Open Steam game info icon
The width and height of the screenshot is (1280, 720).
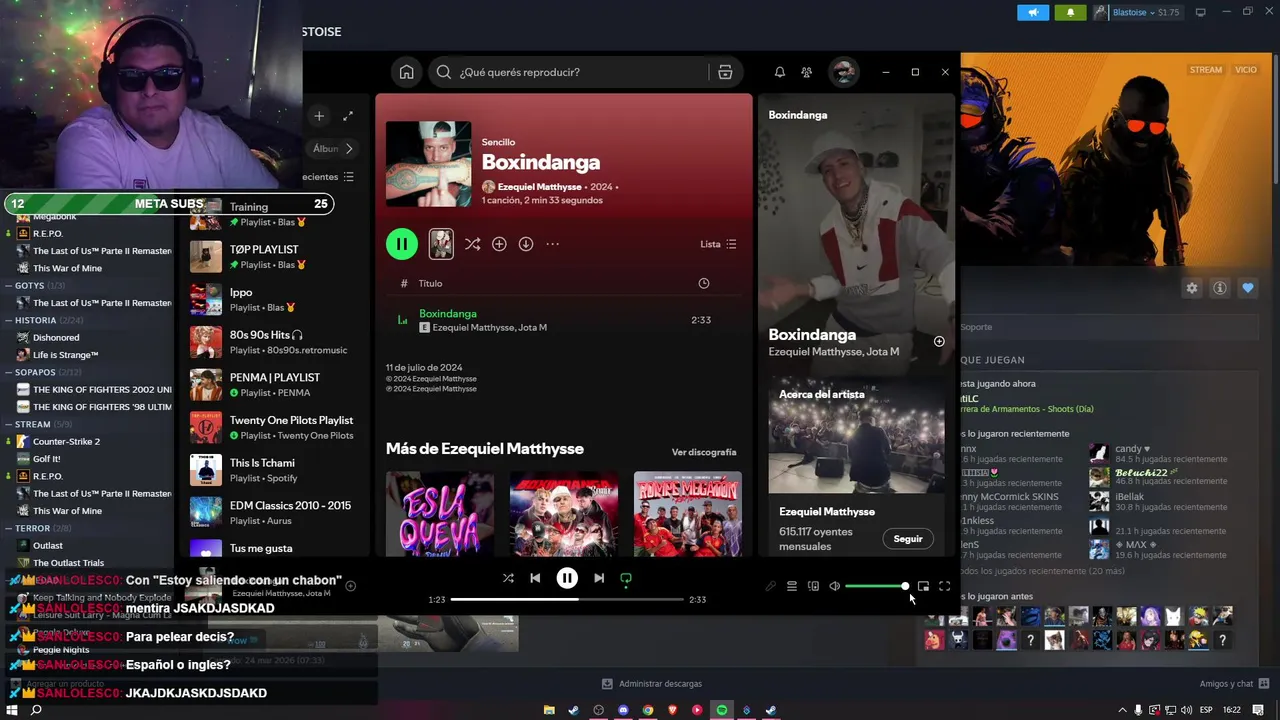click(x=1220, y=288)
